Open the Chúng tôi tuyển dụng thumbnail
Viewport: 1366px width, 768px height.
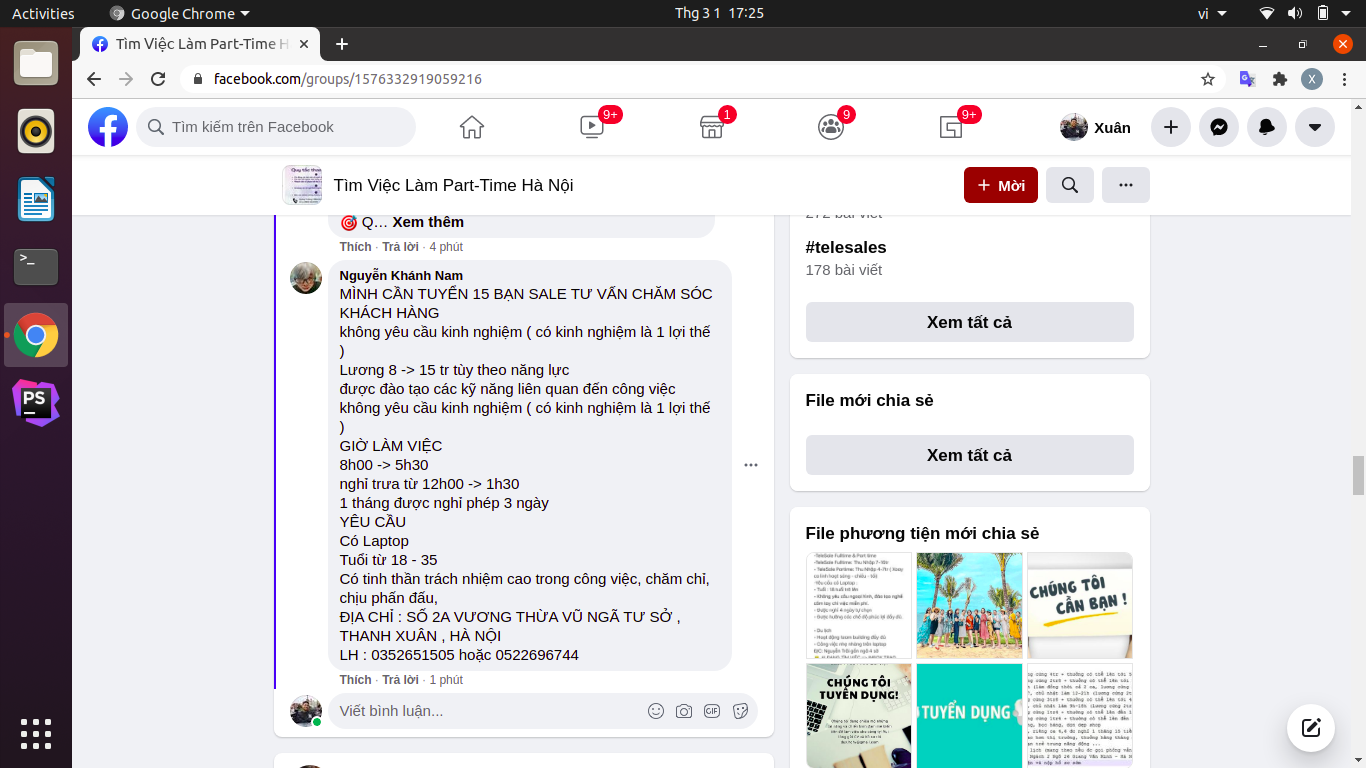pyautogui.click(x=859, y=716)
